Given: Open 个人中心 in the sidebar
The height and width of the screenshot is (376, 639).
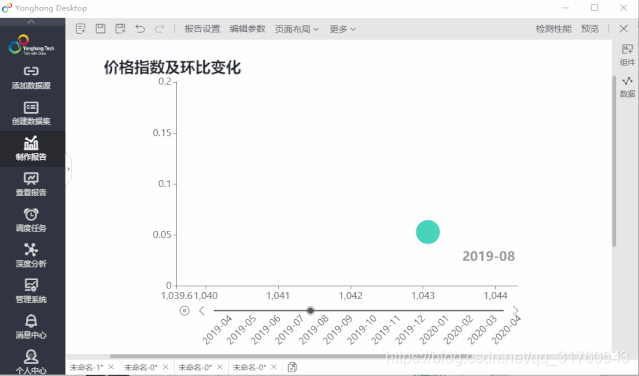Looking at the screenshot, I should point(31,362).
